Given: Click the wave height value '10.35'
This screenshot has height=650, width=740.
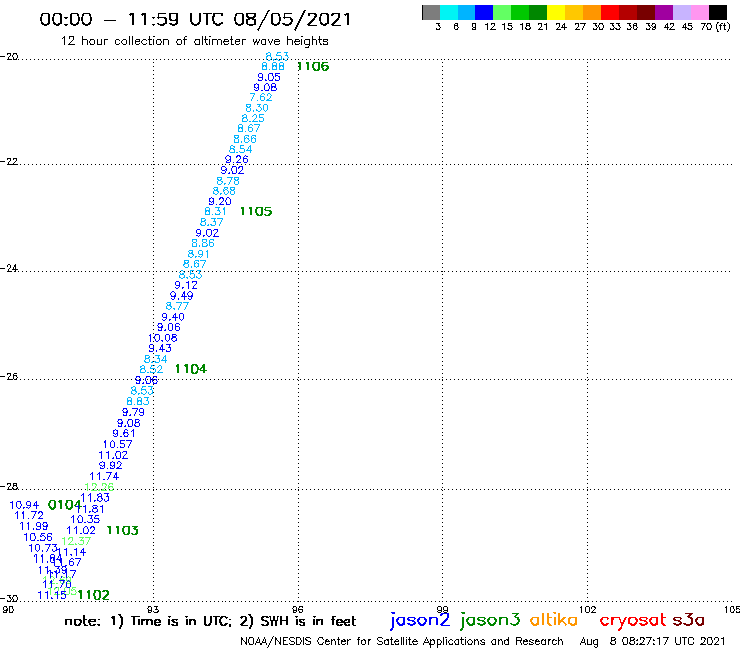Looking at the screenshot, I should click(x=85, y=519).
